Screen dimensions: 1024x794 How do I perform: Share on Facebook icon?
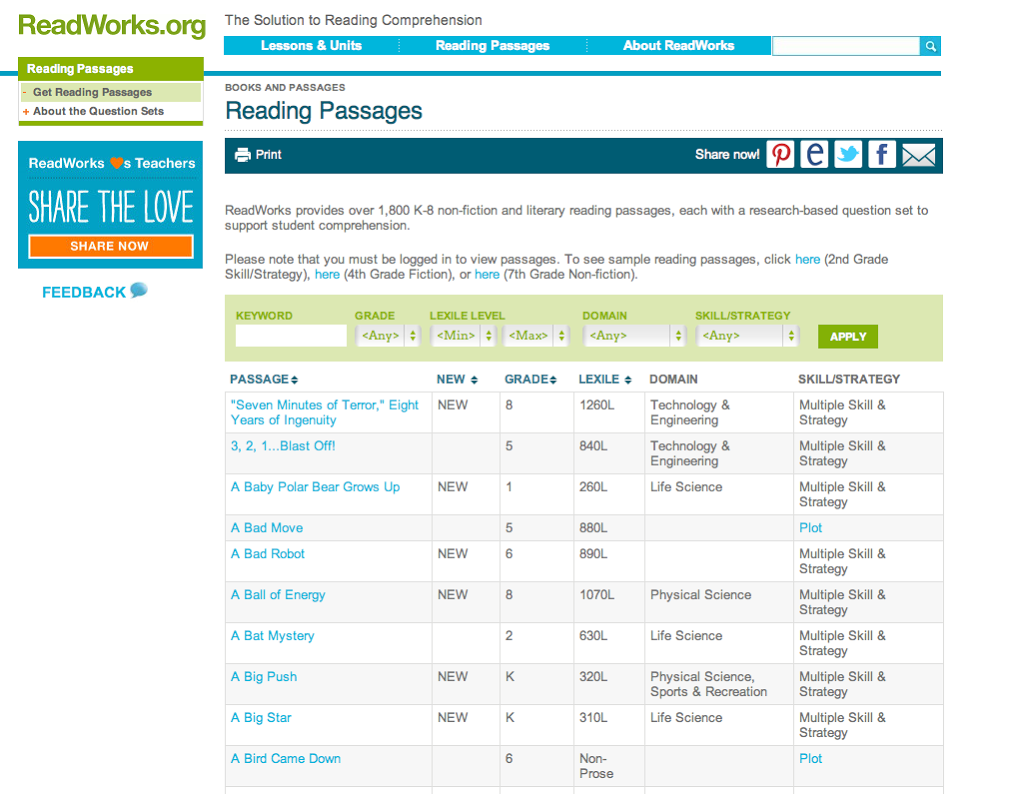(x=882, y=155)
